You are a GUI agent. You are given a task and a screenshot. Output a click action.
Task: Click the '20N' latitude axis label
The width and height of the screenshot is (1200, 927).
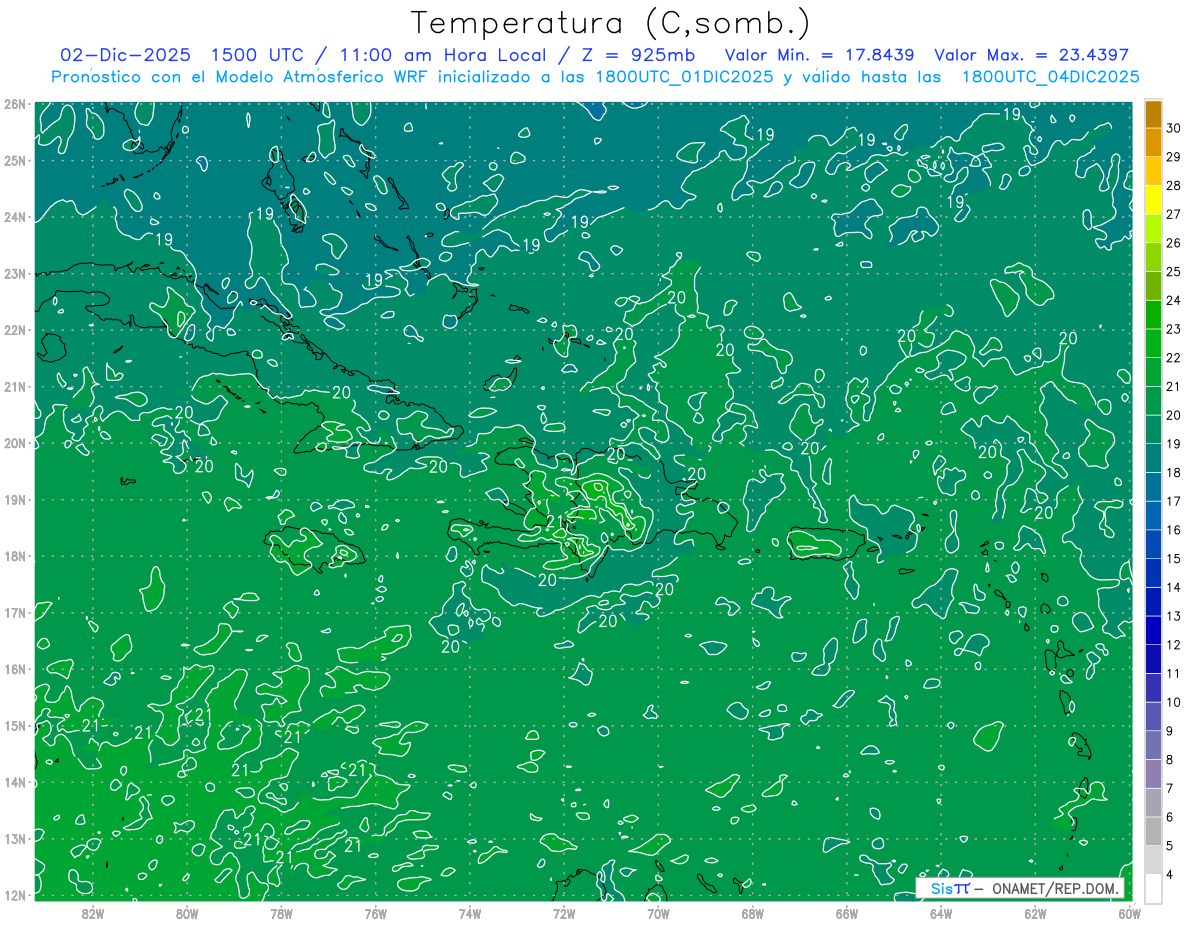pos(15,443)
